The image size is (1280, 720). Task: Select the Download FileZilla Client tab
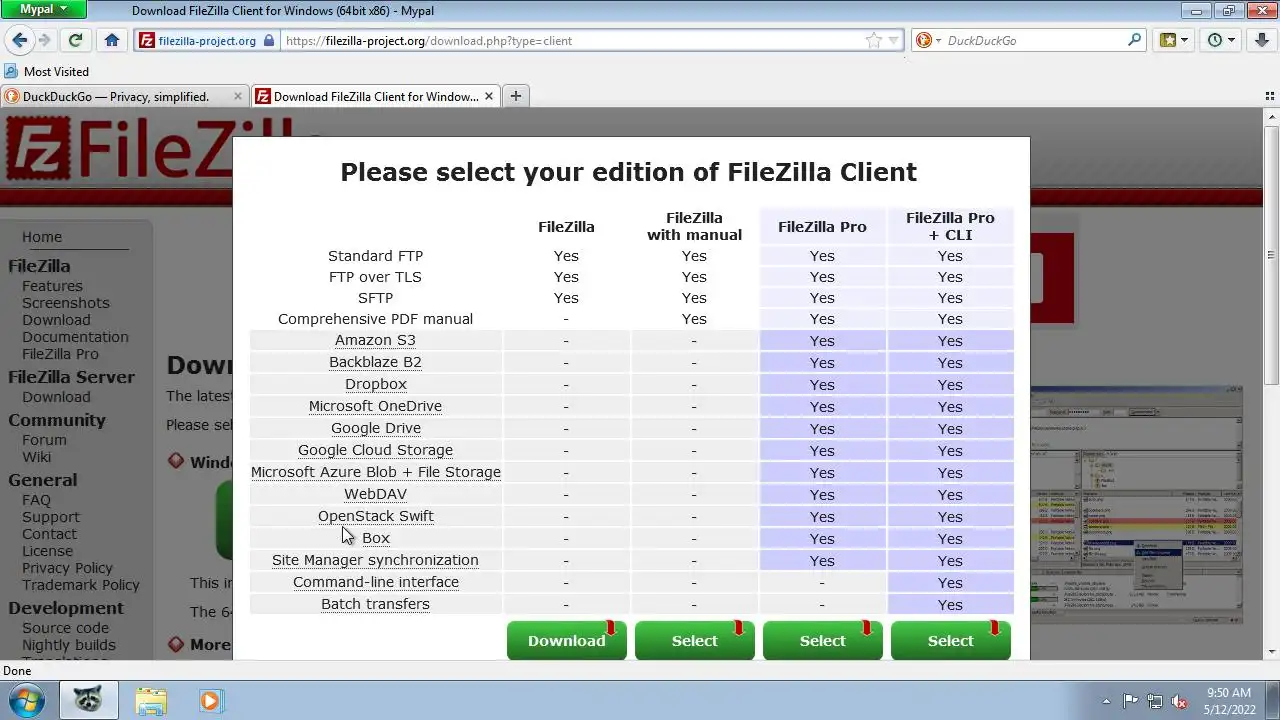point(375,97)
